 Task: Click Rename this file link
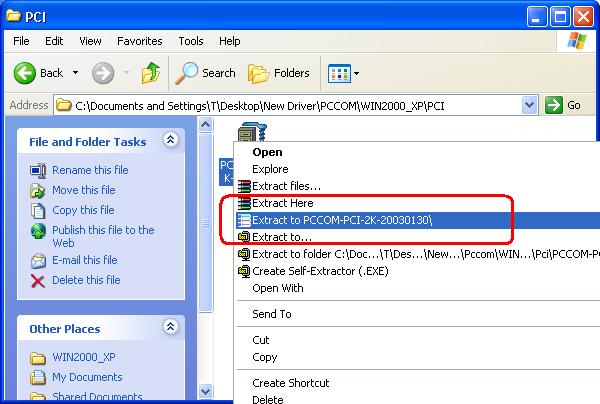point(90,170)
